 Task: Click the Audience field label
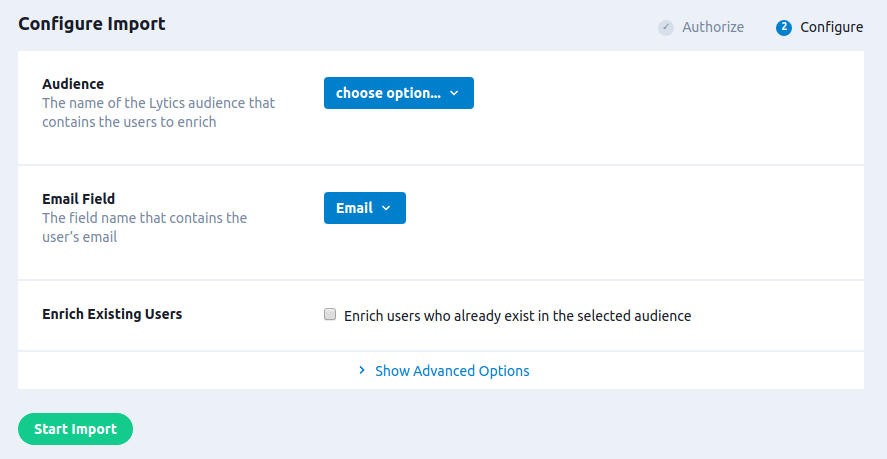point(73,84)
